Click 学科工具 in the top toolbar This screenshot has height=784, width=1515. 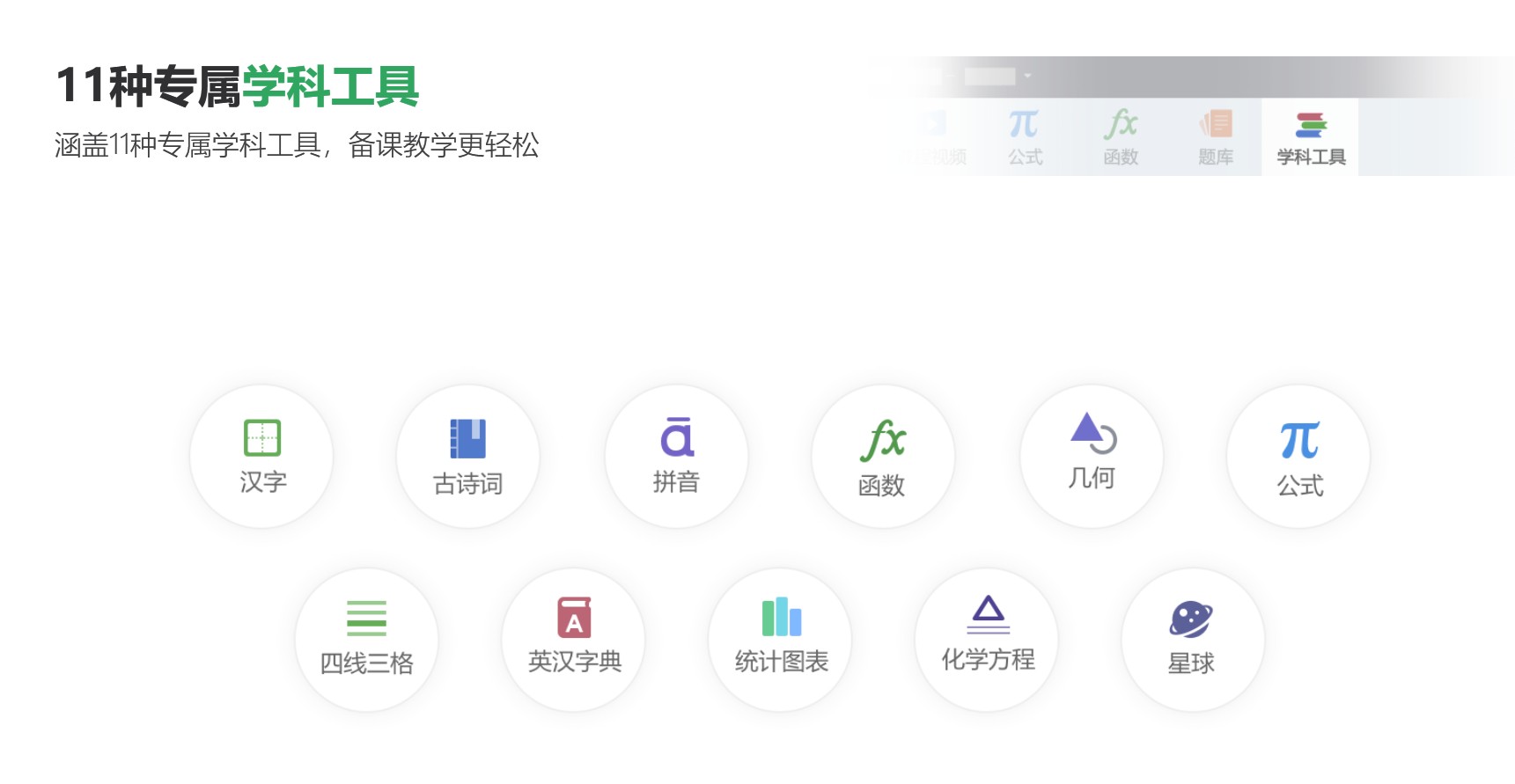pos(1310,138)
